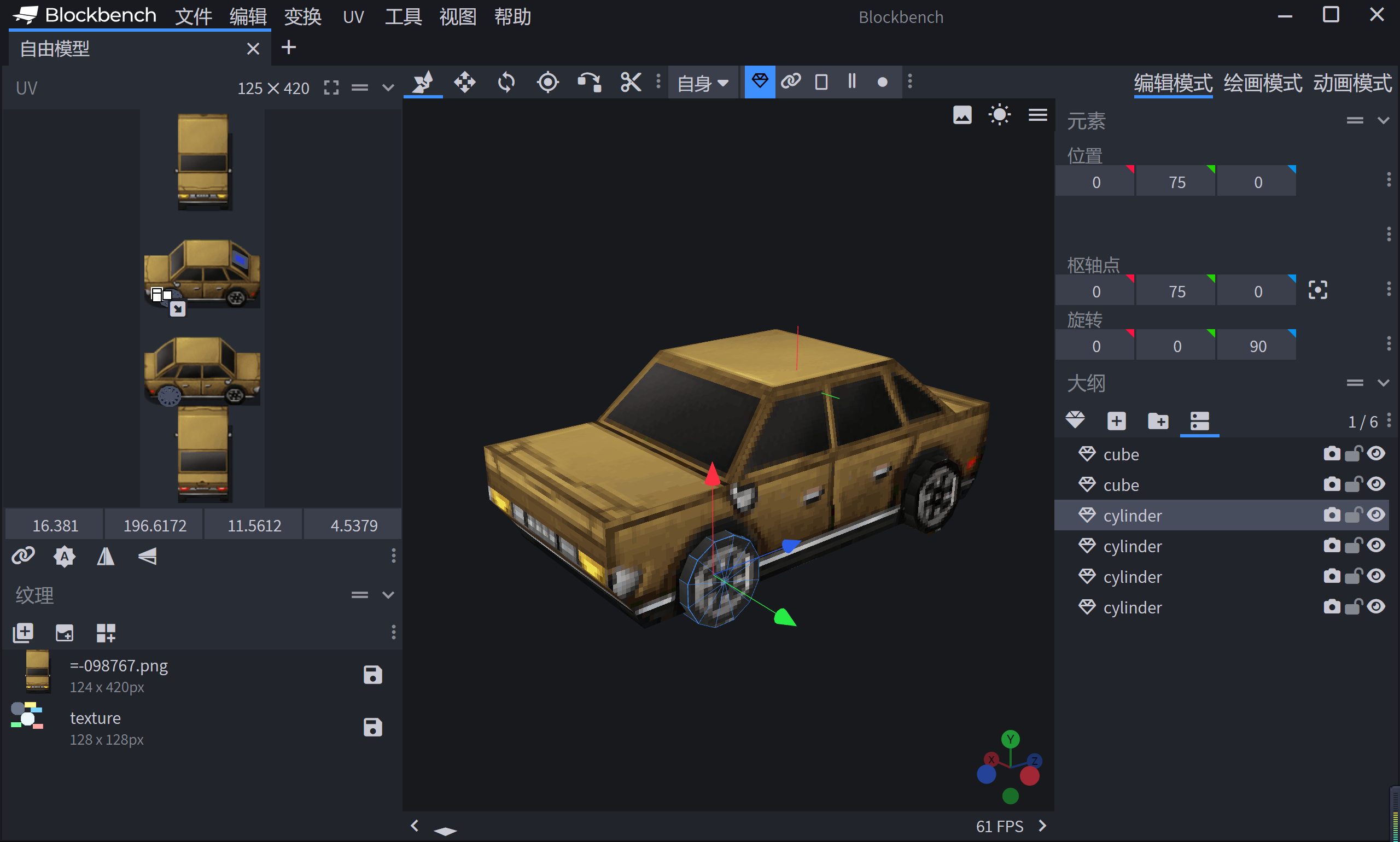Screen dimensions: 1400x842
Task: Select the third cylinder in outliner
Action: click(1222, 576)
